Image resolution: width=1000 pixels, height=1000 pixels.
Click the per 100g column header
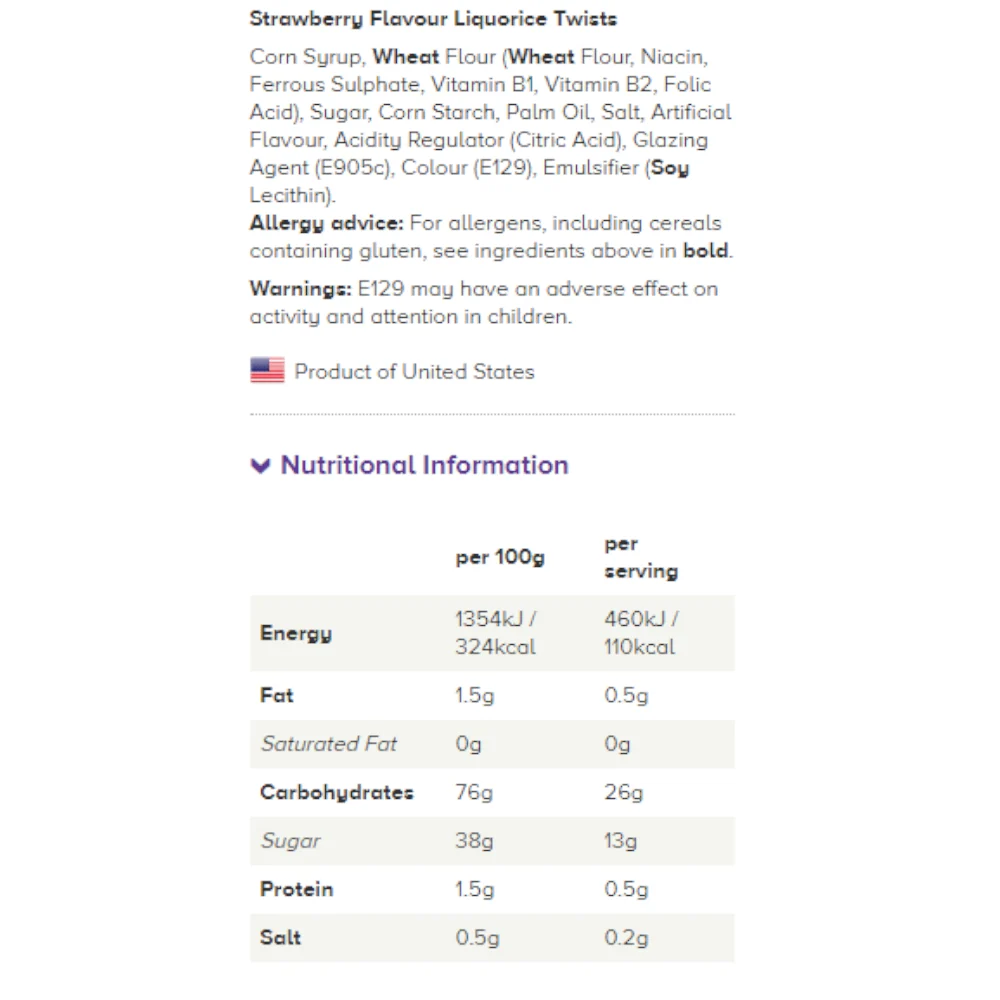coord(500,557)
